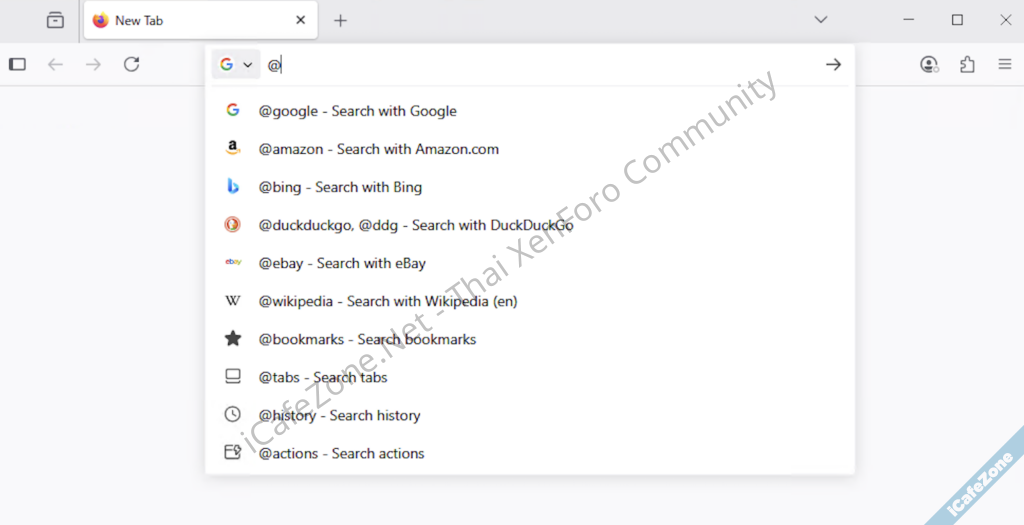Choose @history - Search history

tap(530, 415)
